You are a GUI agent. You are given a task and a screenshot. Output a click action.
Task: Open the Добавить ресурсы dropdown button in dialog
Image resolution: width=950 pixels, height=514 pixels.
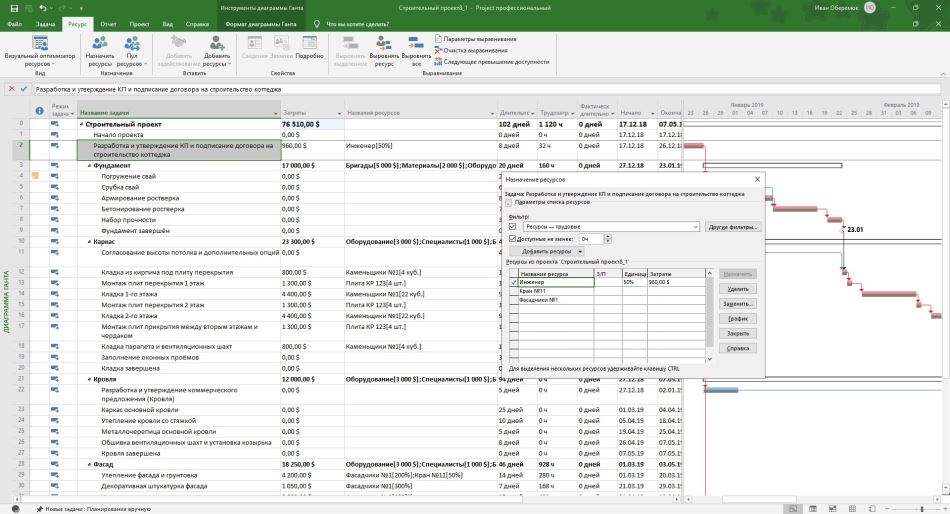point(546,251)
